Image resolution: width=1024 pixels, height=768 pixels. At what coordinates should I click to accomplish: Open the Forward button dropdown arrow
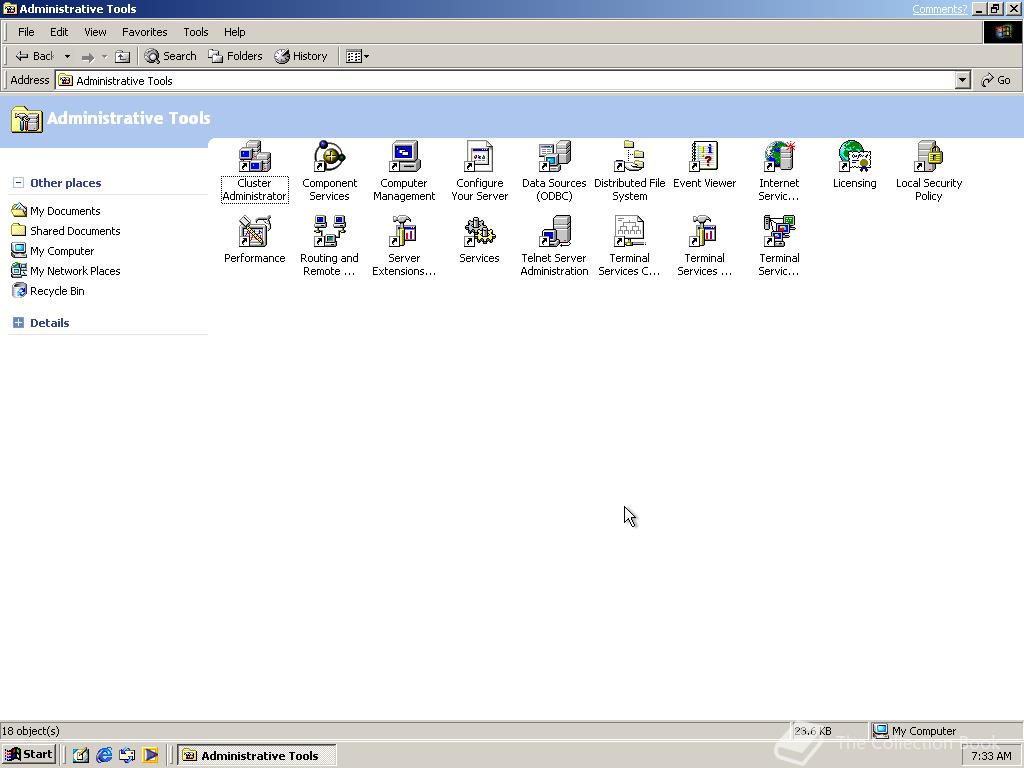pyautogui.click(x=104, y=57)
